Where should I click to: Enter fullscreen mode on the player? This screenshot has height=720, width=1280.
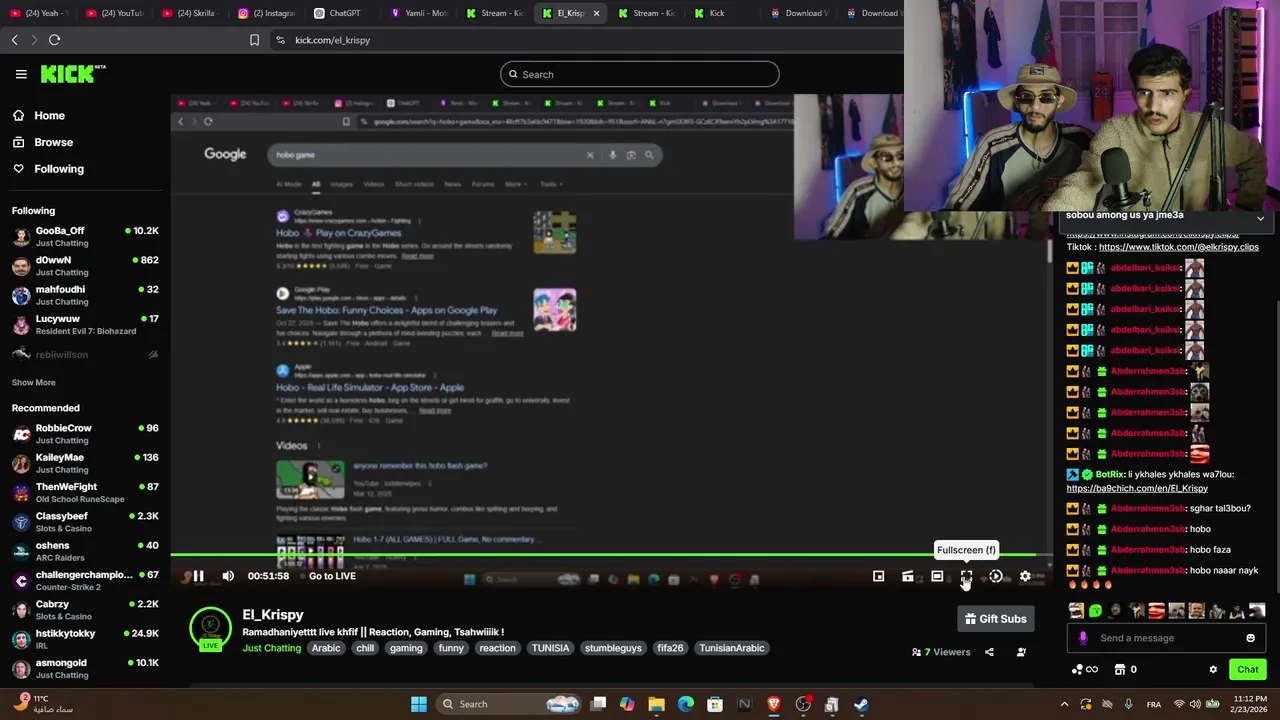click(966, 576)
